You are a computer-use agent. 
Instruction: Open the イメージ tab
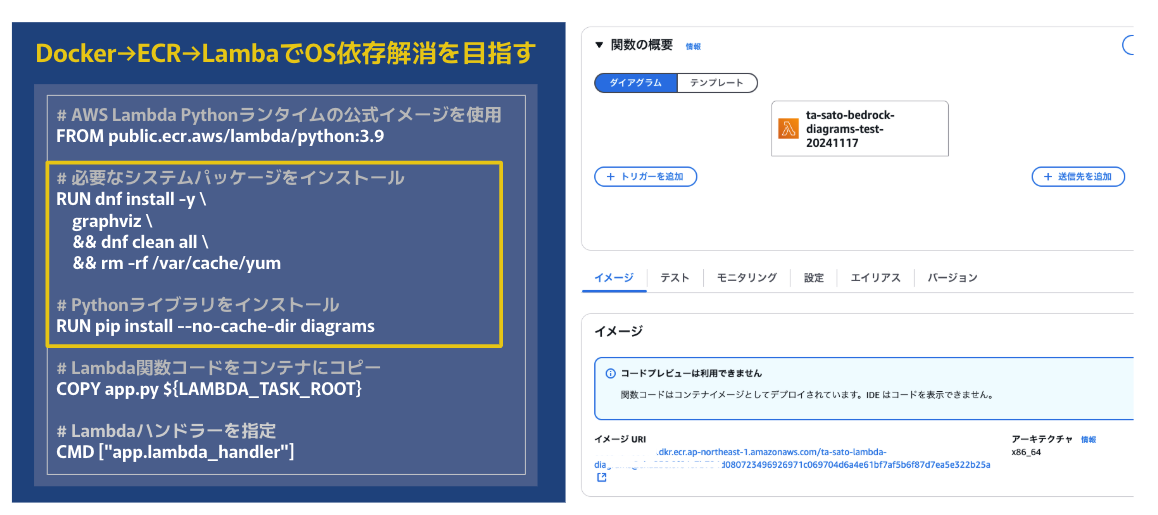[x=614, y=278]
